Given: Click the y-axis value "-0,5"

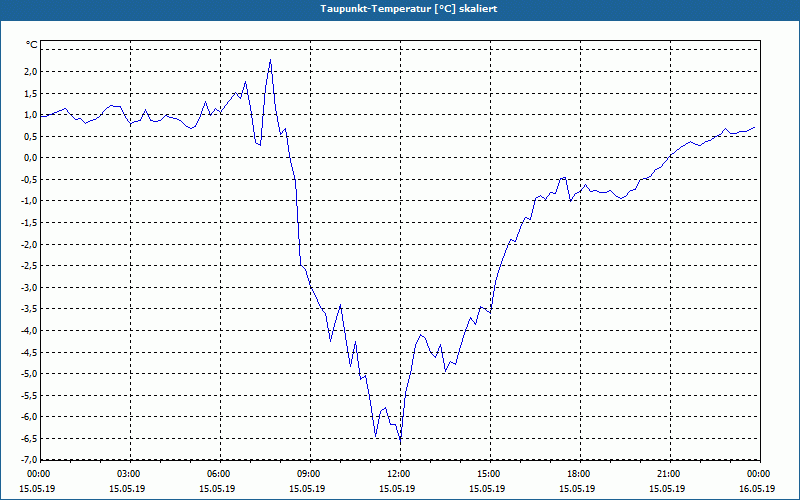Looking at the screenshot, I should pos(29,180).
